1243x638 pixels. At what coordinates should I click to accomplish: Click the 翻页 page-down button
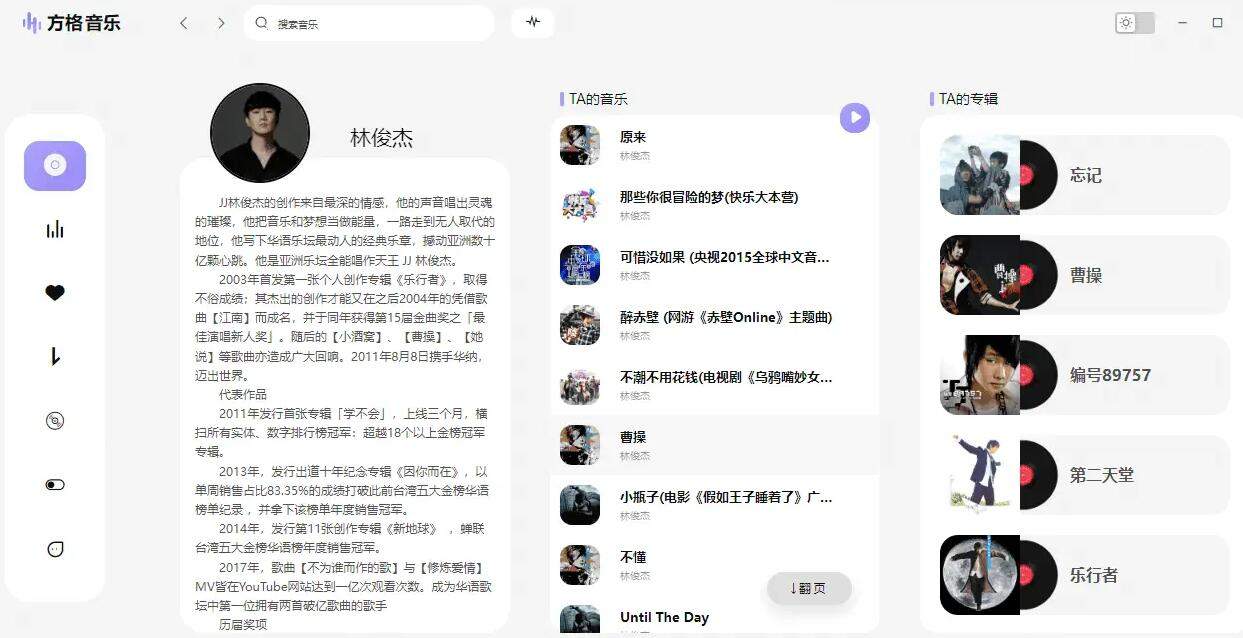pyautogui.click(x=808, y=588)
